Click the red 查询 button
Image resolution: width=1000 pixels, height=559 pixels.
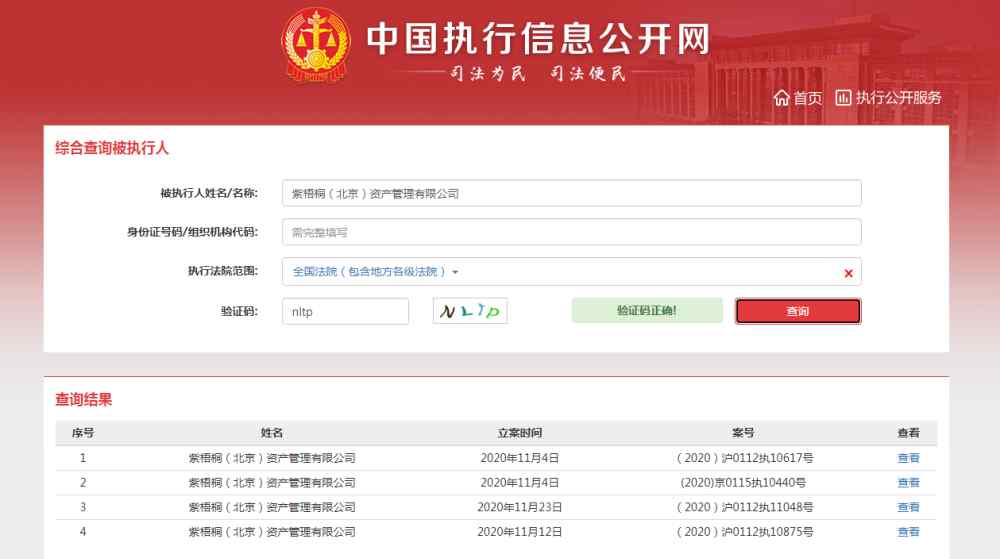(x=798, y=311)
